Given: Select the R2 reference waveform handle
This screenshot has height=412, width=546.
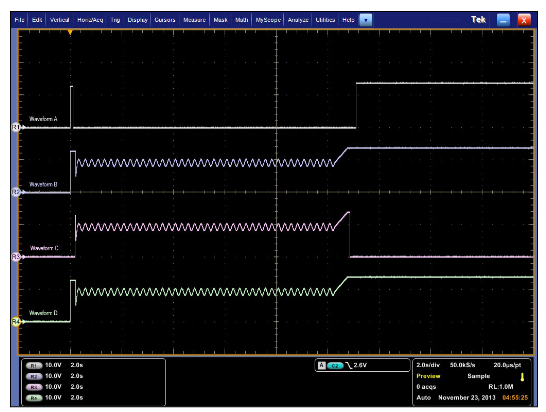Looking at the screenshot, I should 16,192.
